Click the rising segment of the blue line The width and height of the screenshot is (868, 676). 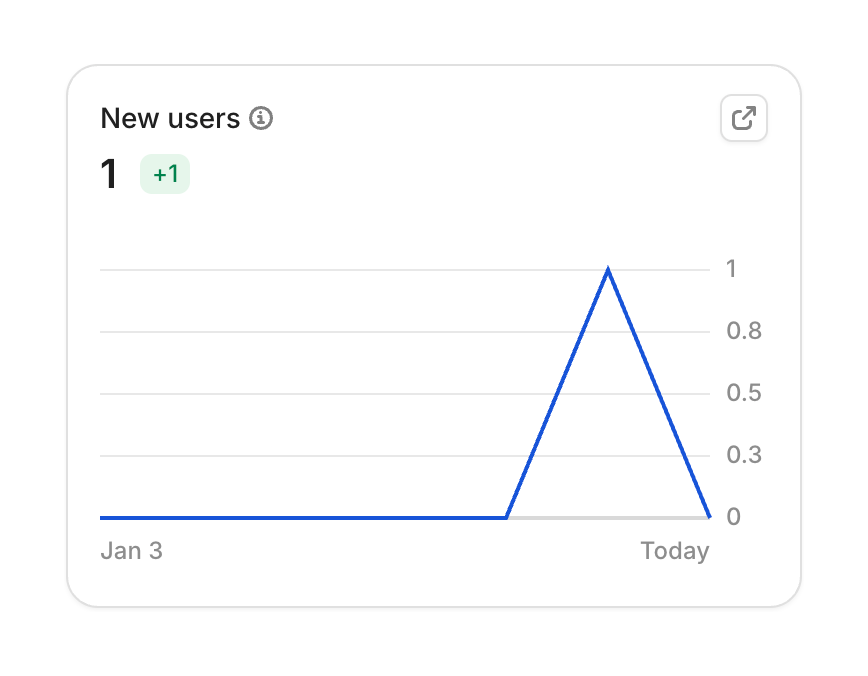[557, 394]
